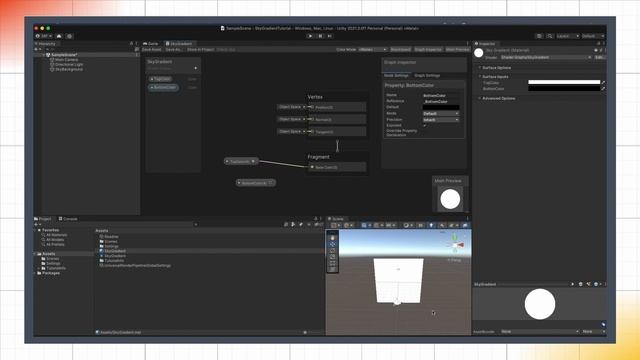640x360 pixels.
Task: Open the search icon in the top right toolbar
Action: pyautogui.click(x=550, y=36)
